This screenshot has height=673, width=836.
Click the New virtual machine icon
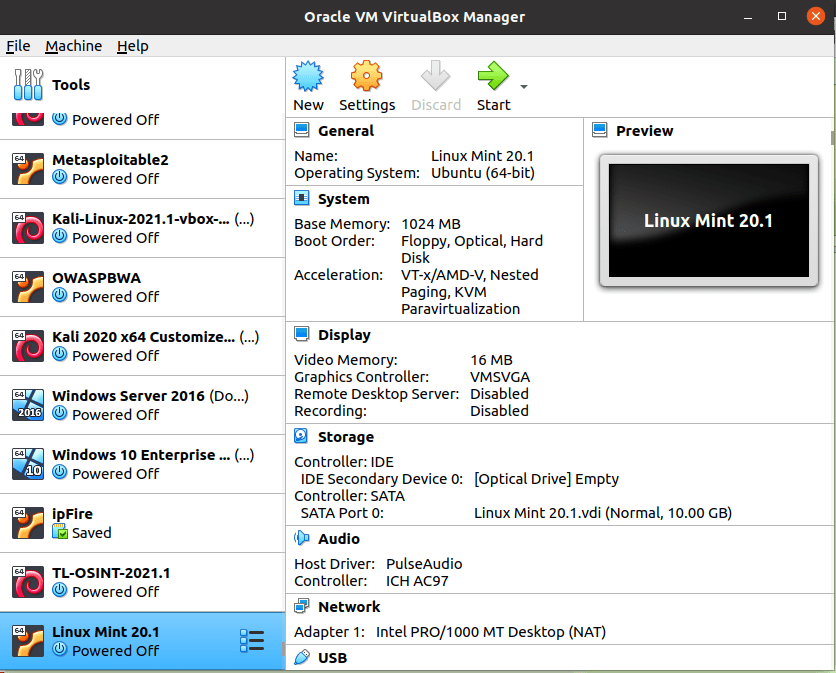(x=308, y=77)
